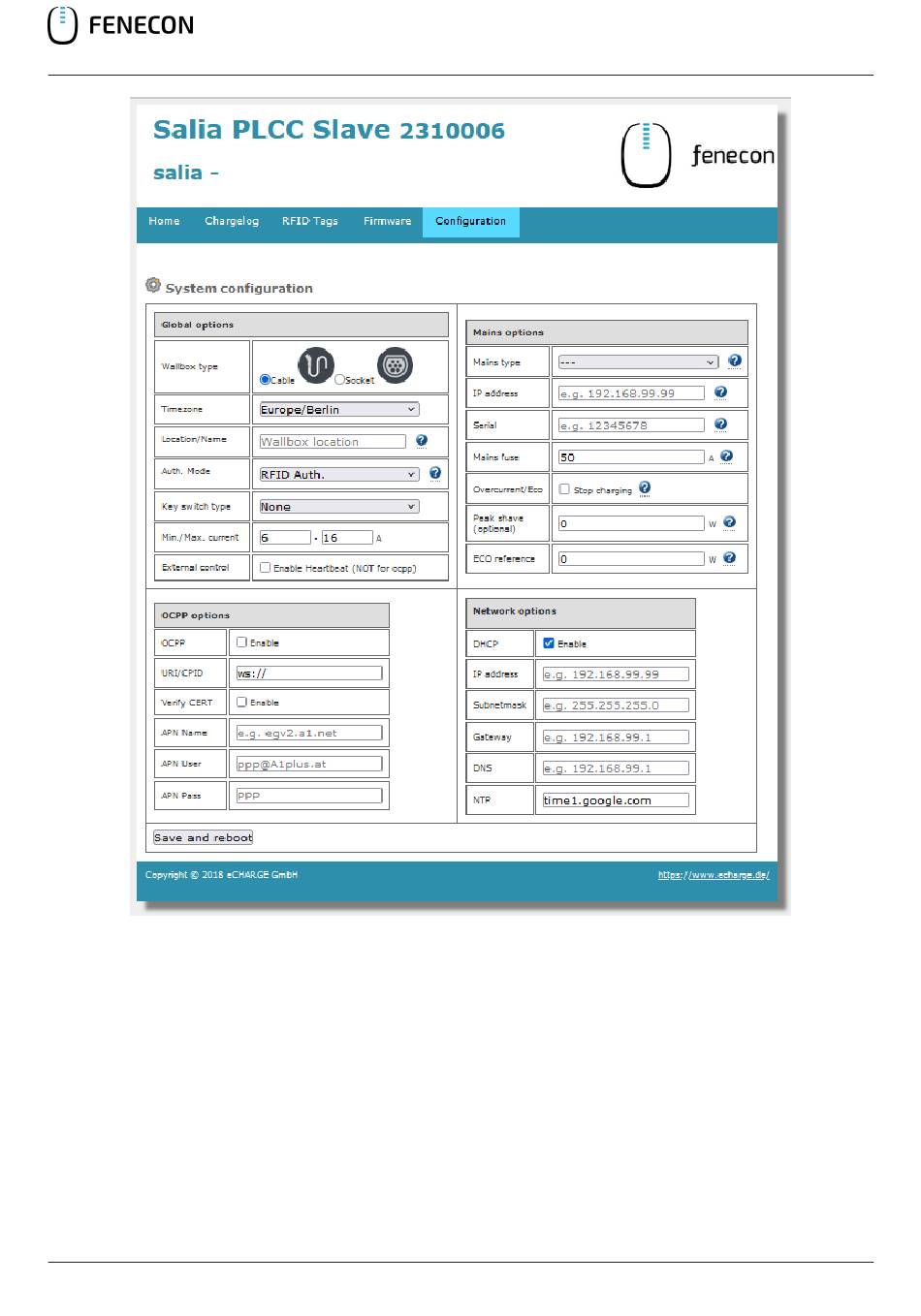Image resolution: width=921 pixels, height=1316 pixels.
Task: Open help for Location/Name field
Action: pyautogui.click(x=421, y=440)
